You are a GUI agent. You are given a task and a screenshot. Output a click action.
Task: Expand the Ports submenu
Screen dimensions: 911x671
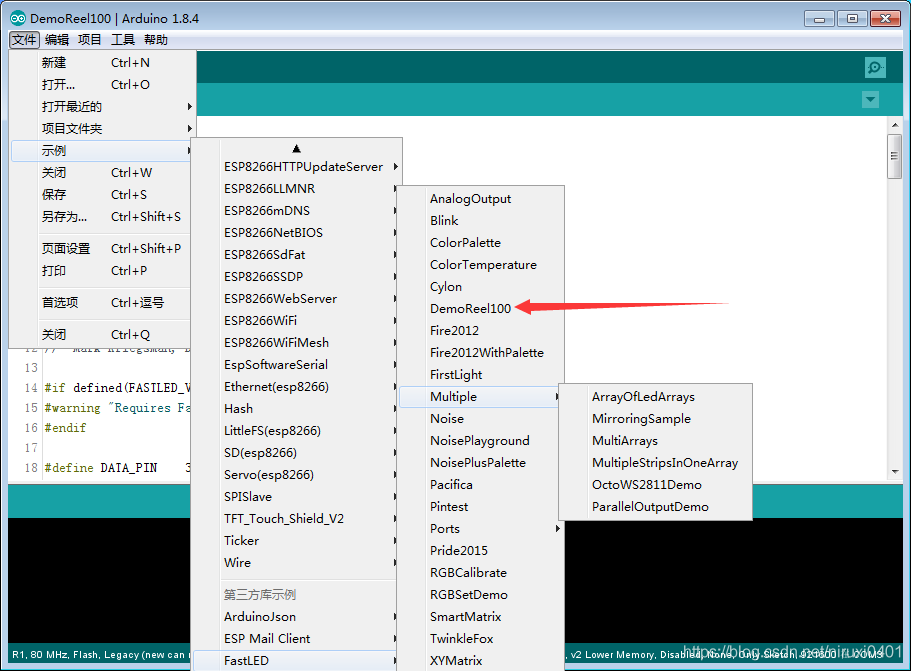pos(481,529)
